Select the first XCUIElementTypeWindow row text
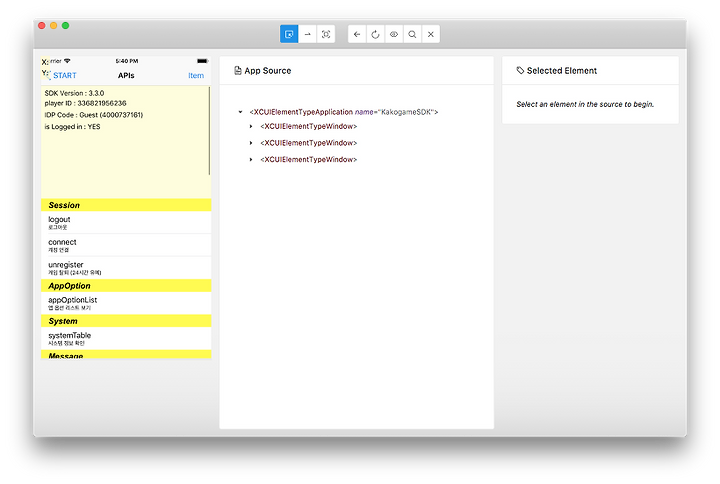 309,126
